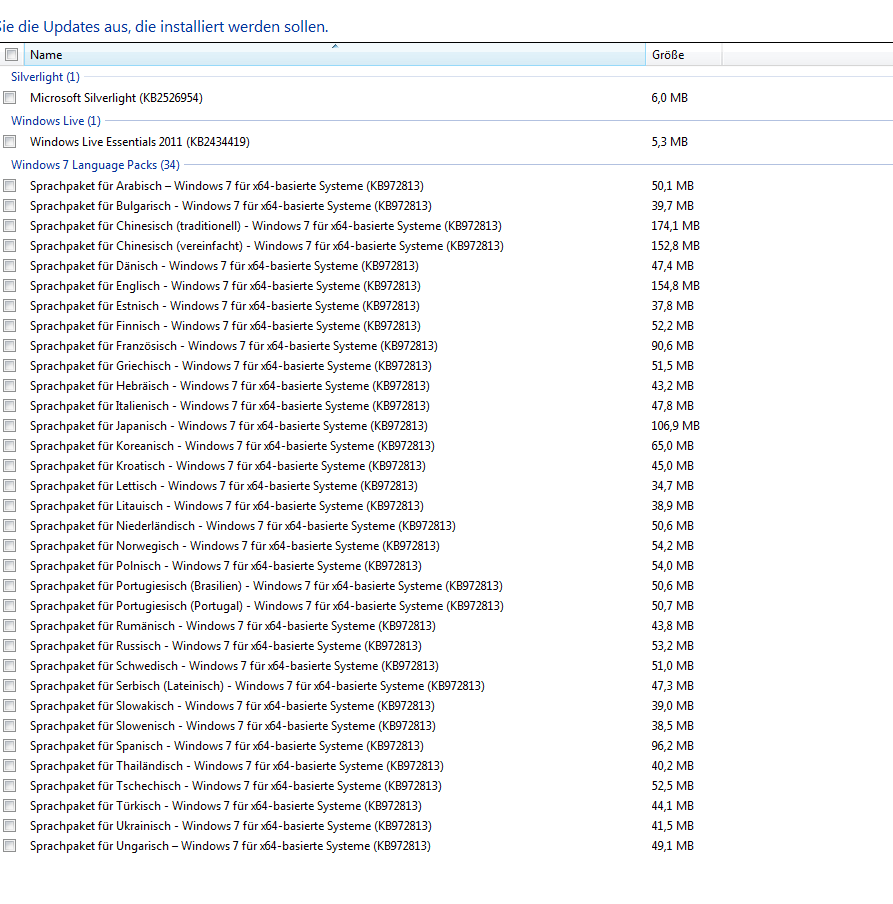The image size is (893, 904).
Task: Collapse the Windows Live (1) group header
Action: [x=56, y=120]
